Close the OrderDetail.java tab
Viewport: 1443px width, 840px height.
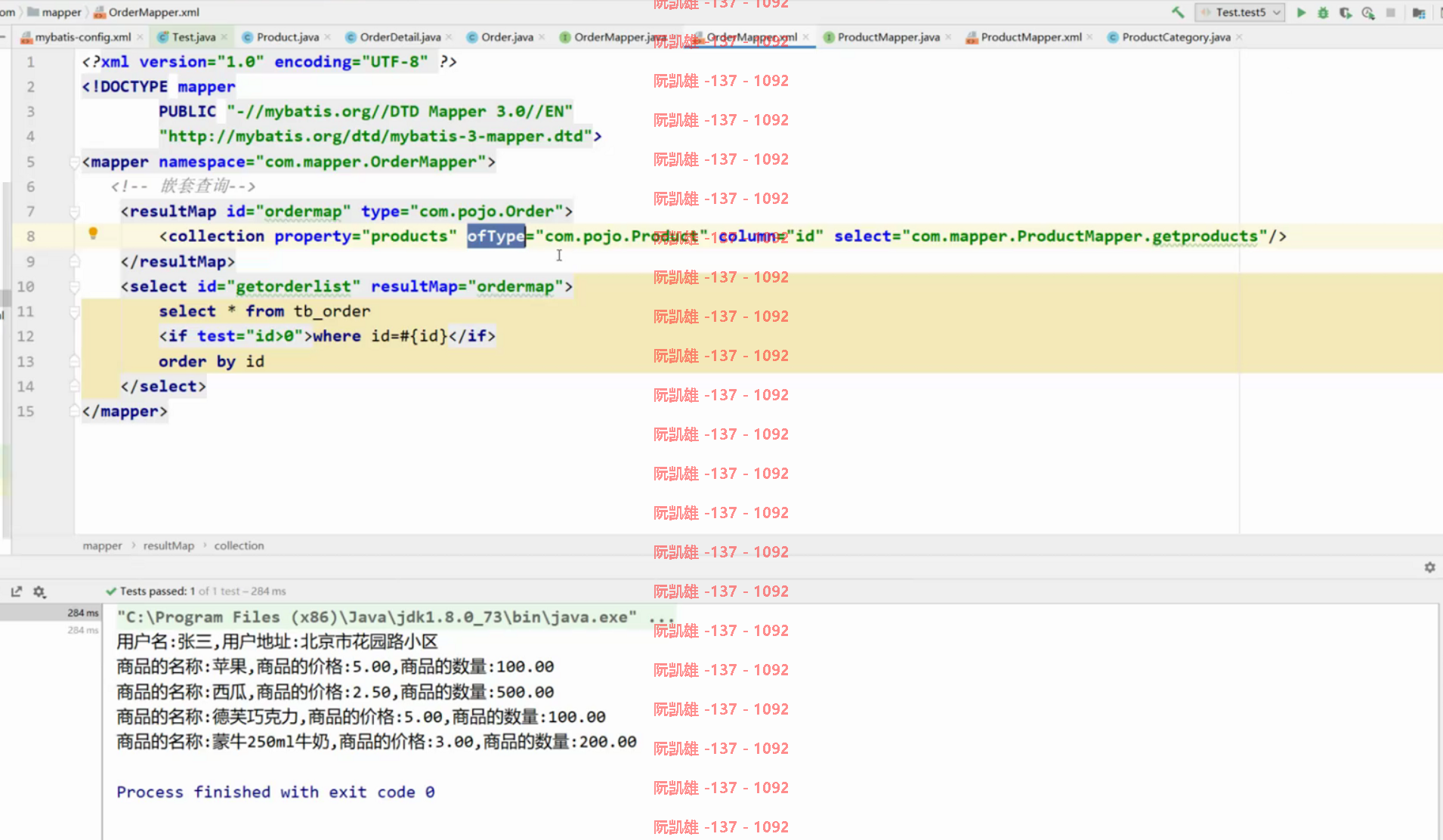tap(449, 37)
